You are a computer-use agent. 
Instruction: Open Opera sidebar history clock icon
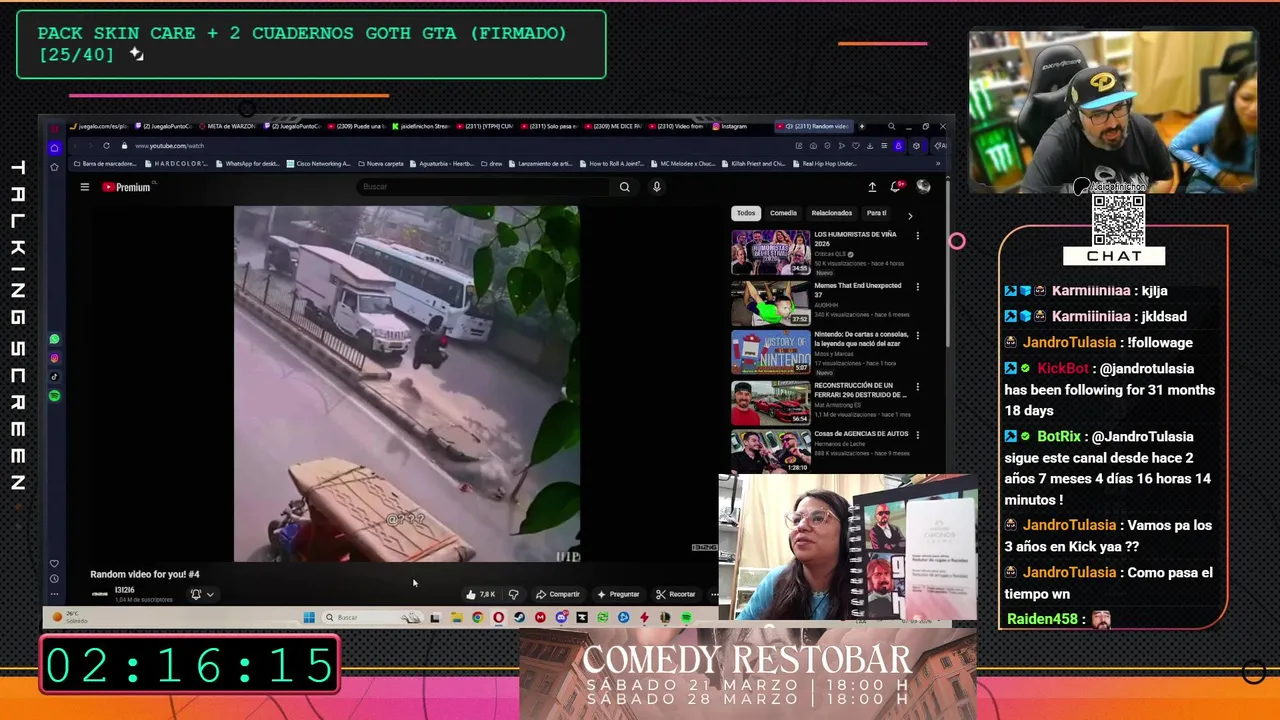[x=54, y=578]
